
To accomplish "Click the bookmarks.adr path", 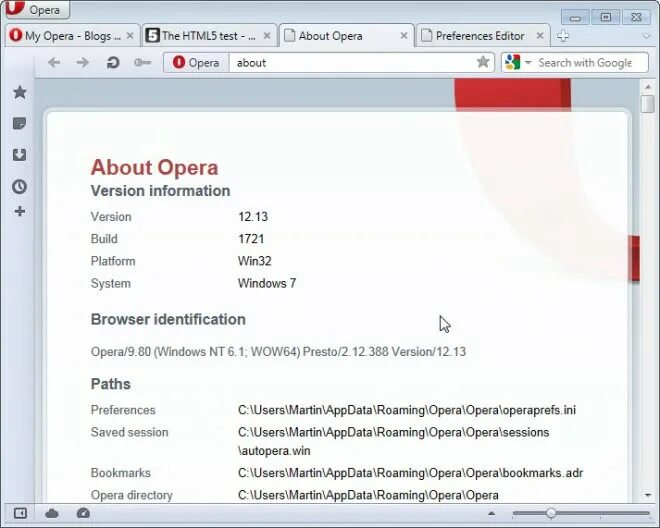I will pyautogui.click(x=410, y=473).
